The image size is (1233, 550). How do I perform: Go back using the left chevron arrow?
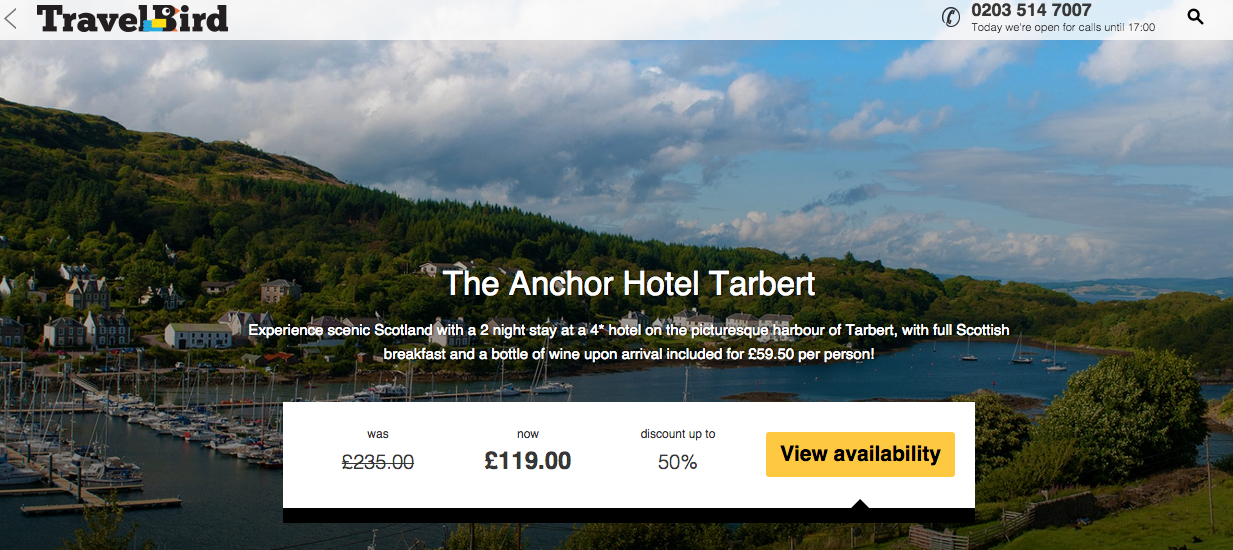point(11,18)
